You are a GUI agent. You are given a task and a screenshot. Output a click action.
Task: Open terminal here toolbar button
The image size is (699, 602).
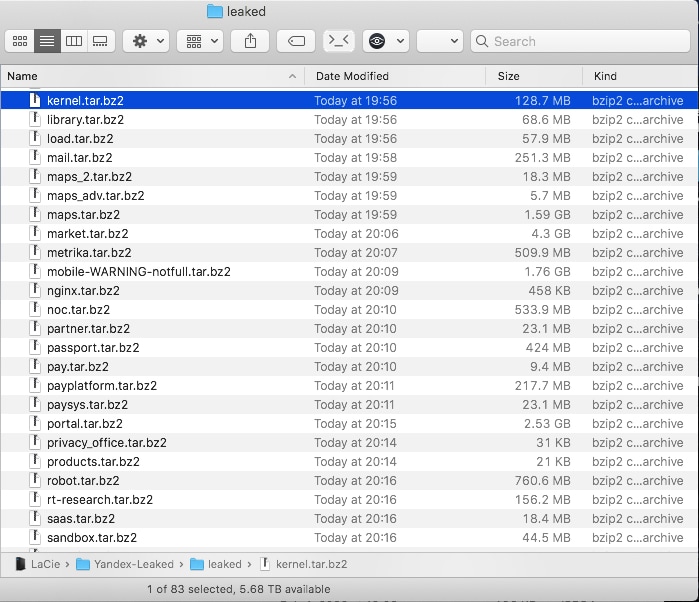coord(338,41)
